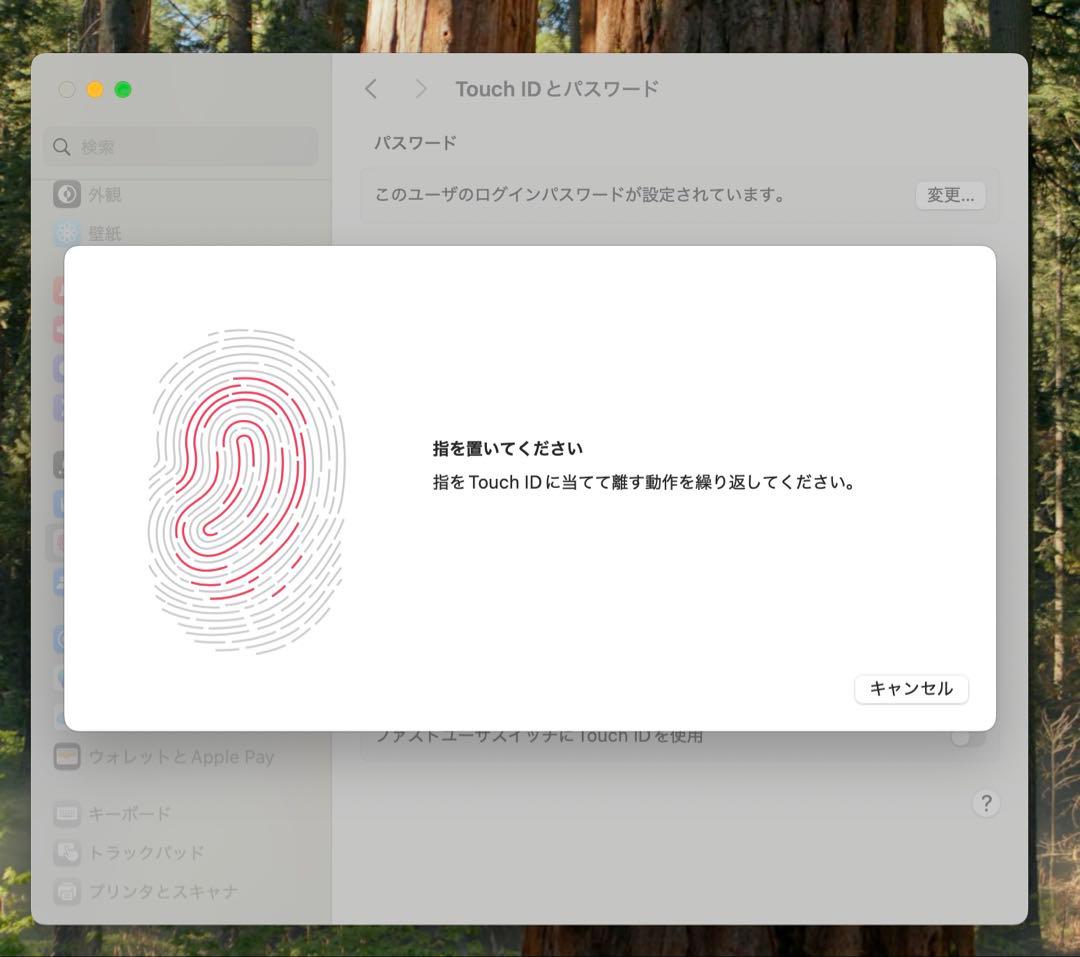
Task: Click the login password status text row
Action: coord(580,195)
